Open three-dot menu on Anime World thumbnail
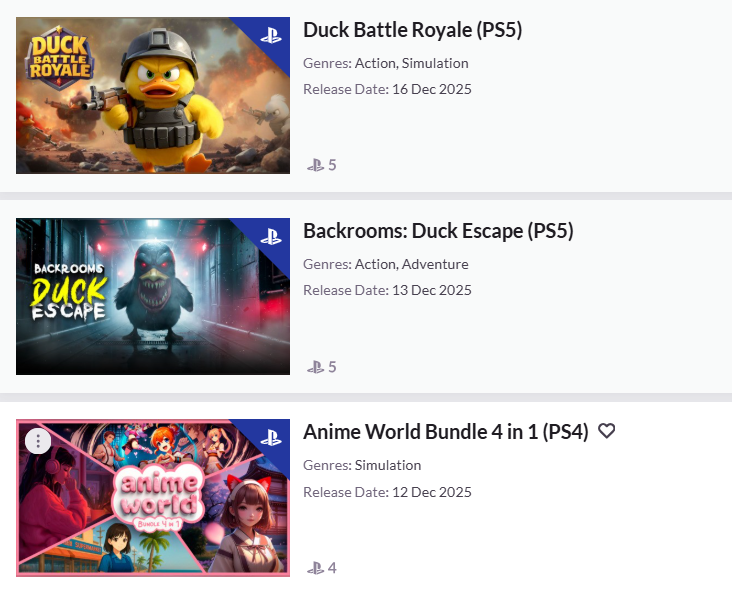 38,440
